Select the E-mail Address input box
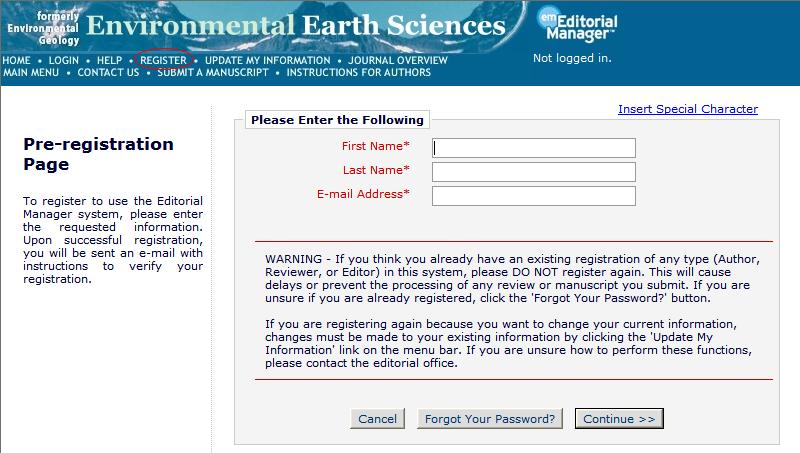This screenshot has height=453, width=800. click(x=534, y=195)
